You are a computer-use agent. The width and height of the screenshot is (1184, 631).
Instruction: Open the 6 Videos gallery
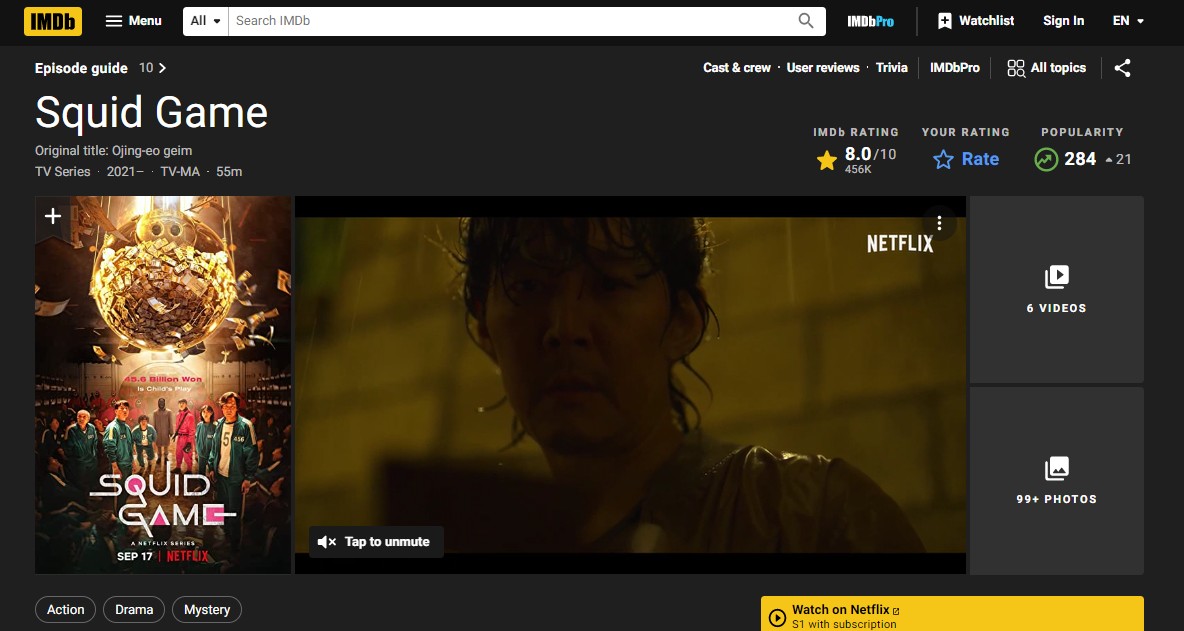pos(1056,290)
